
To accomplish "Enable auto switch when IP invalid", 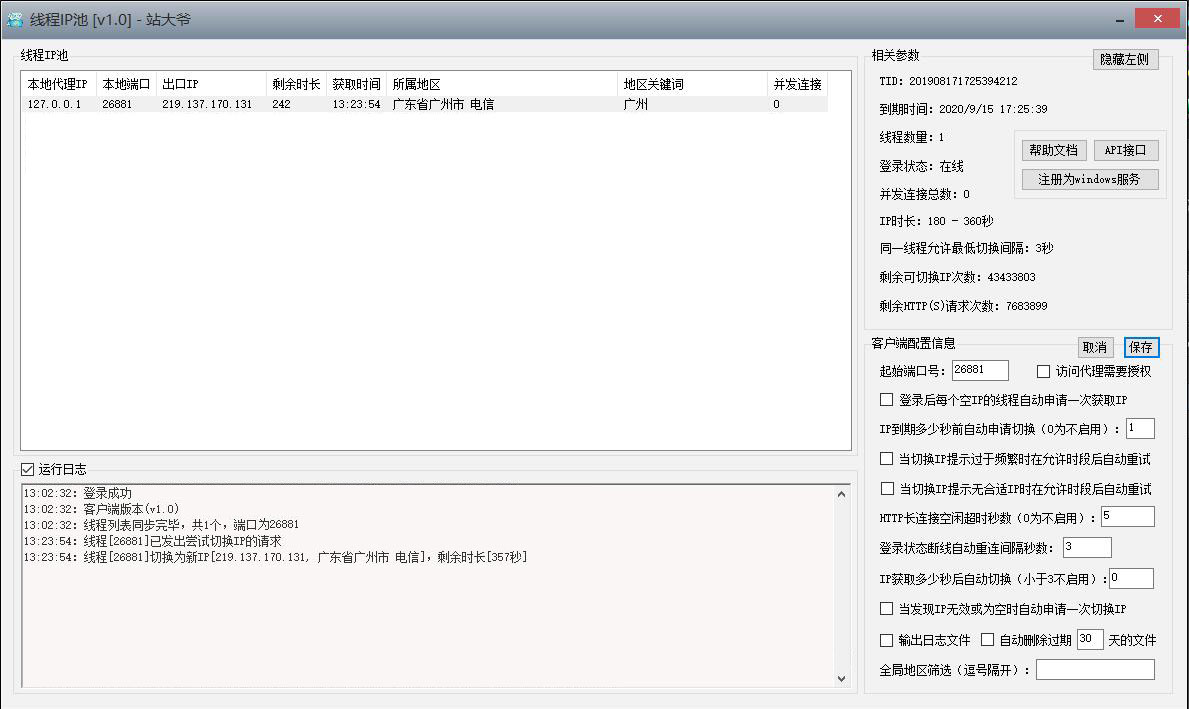I will pyautogui.click(x=886, y=608).
